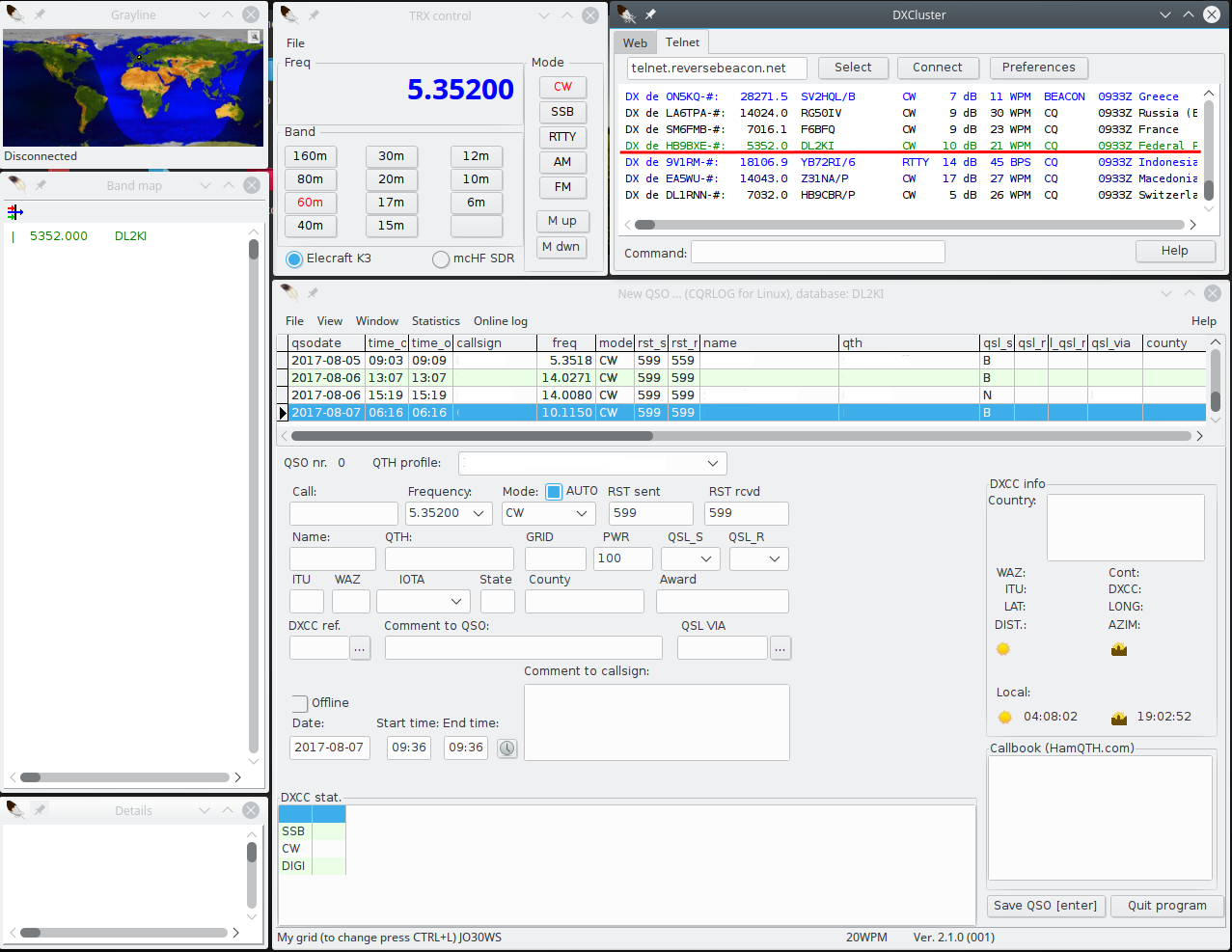1232x952 pixels.
Task: Switch to the Web tab in DXCluster
Action: (x=635, y=43)
